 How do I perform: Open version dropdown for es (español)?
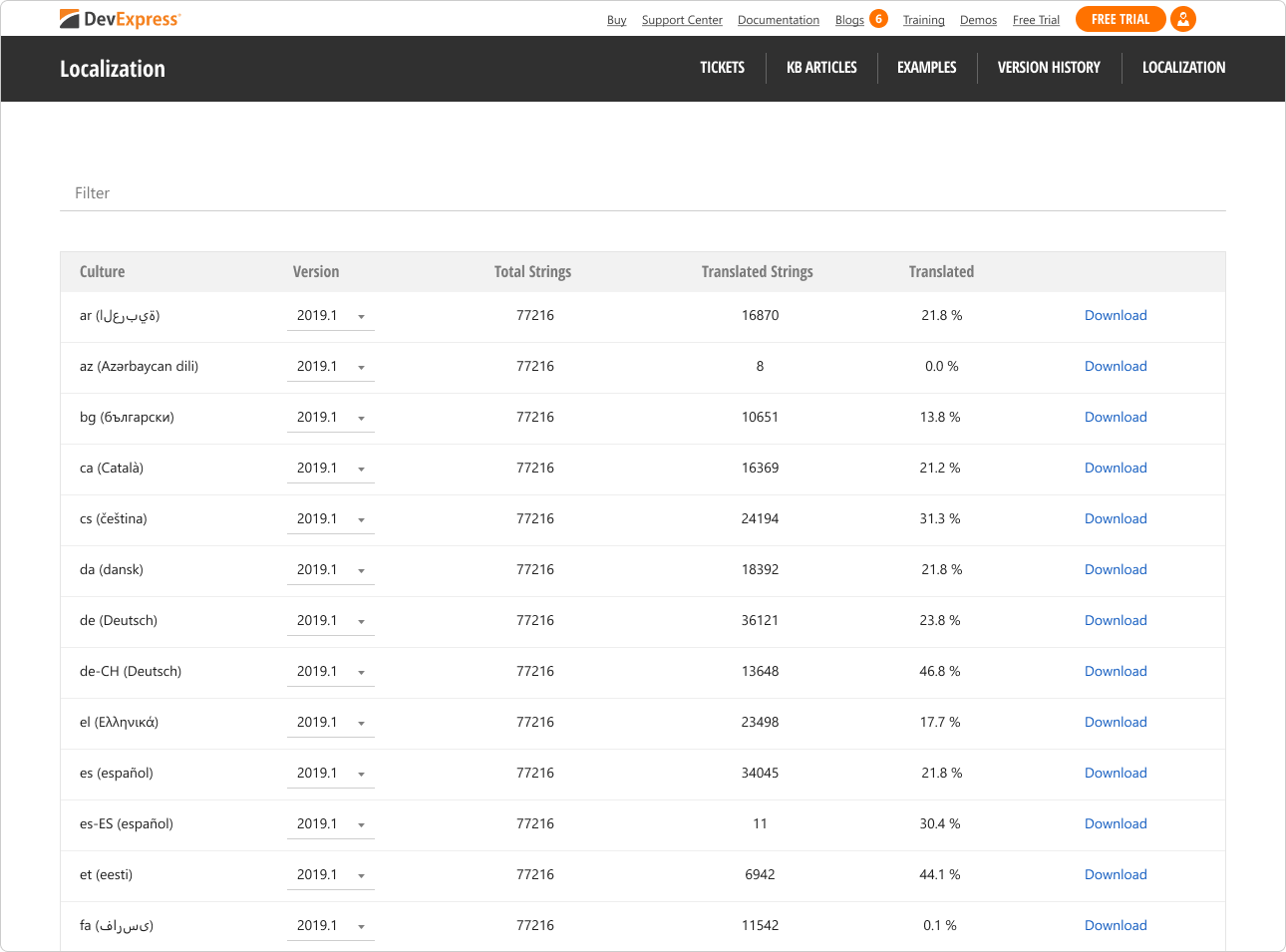pyautogui.click(x=331, y=774)
